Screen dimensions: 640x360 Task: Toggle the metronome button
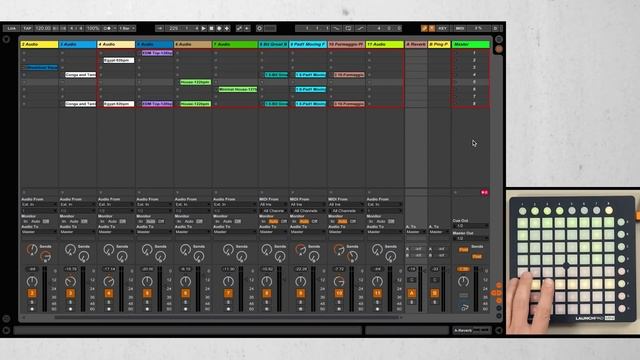(108, 28)
